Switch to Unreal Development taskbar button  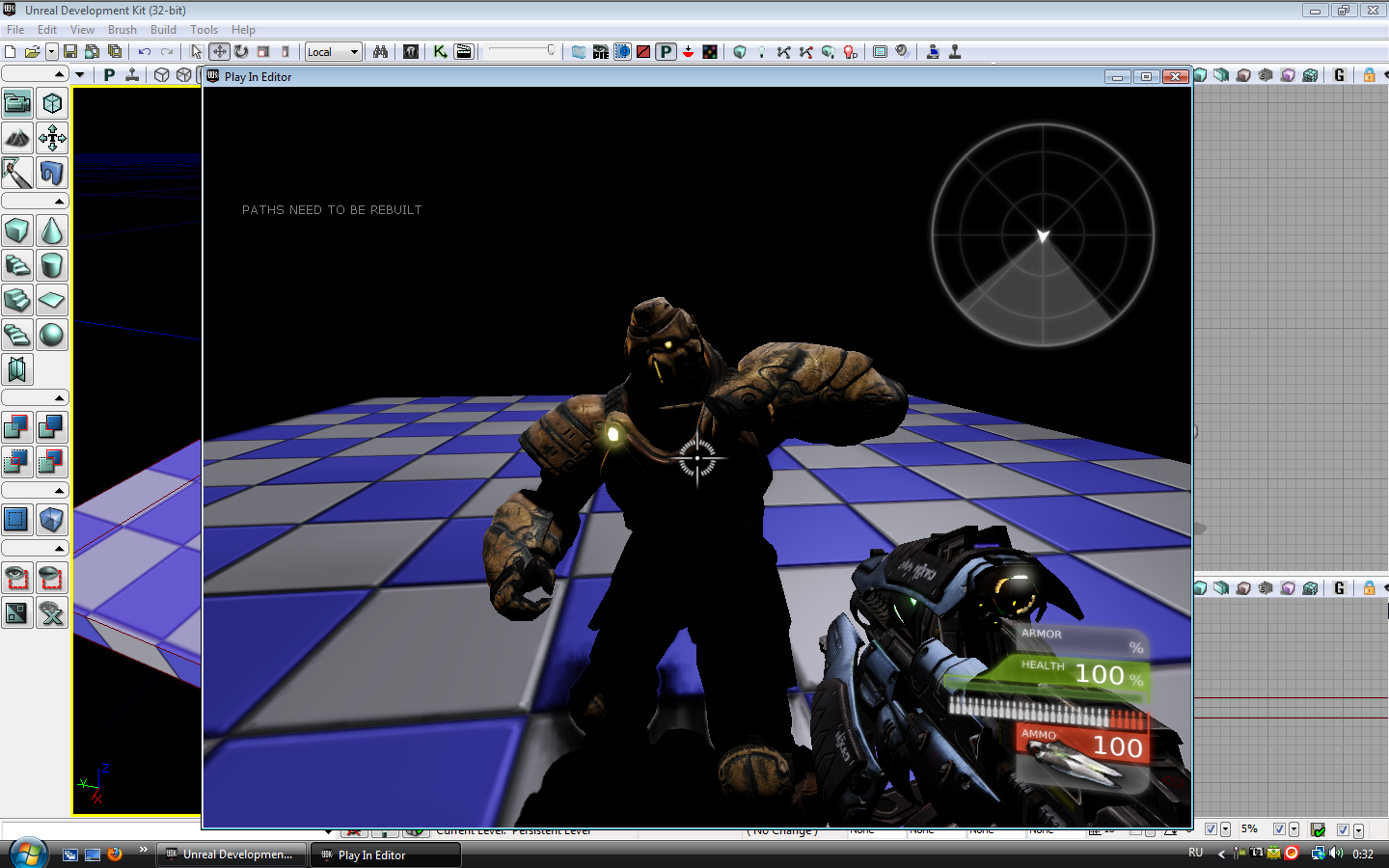coord(231,854)
